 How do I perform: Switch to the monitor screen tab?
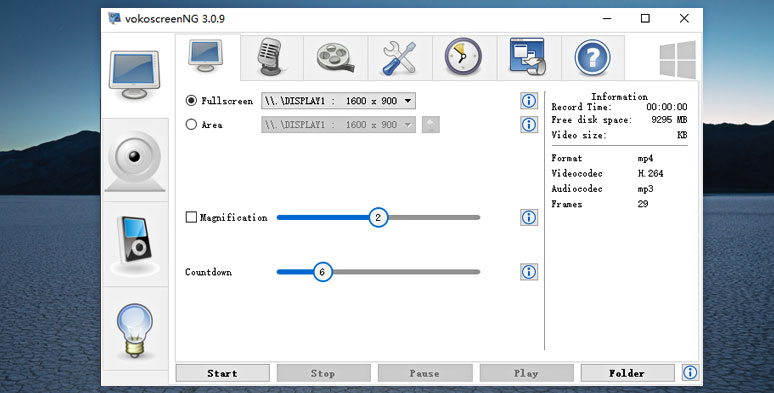pos(208,57)
